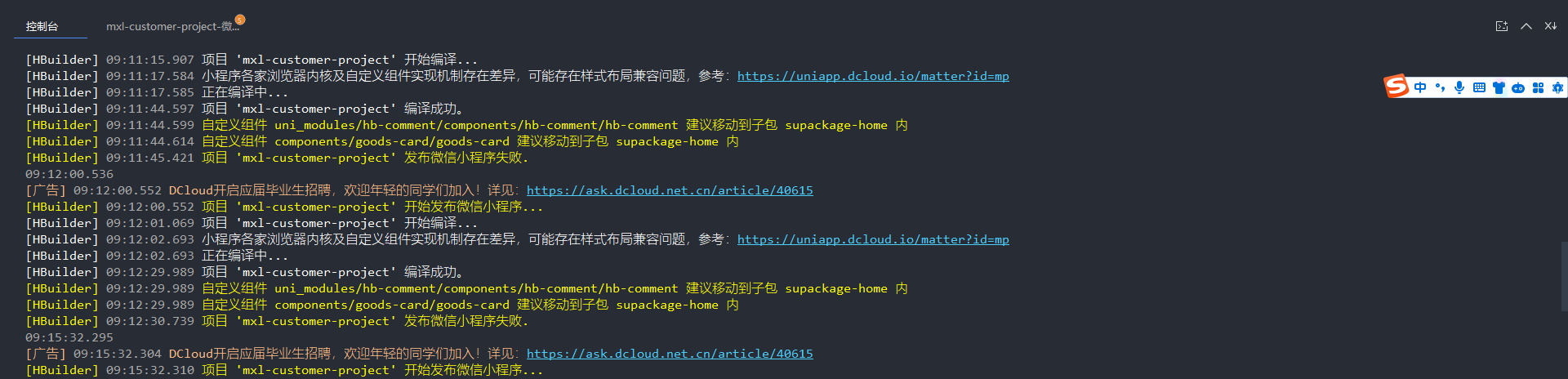Image resolution: width=1568 pixels, height=379 pixels.
Task: Open the first uniapp.dcloud.io/matter link
Action: click(x=873, y=76)
